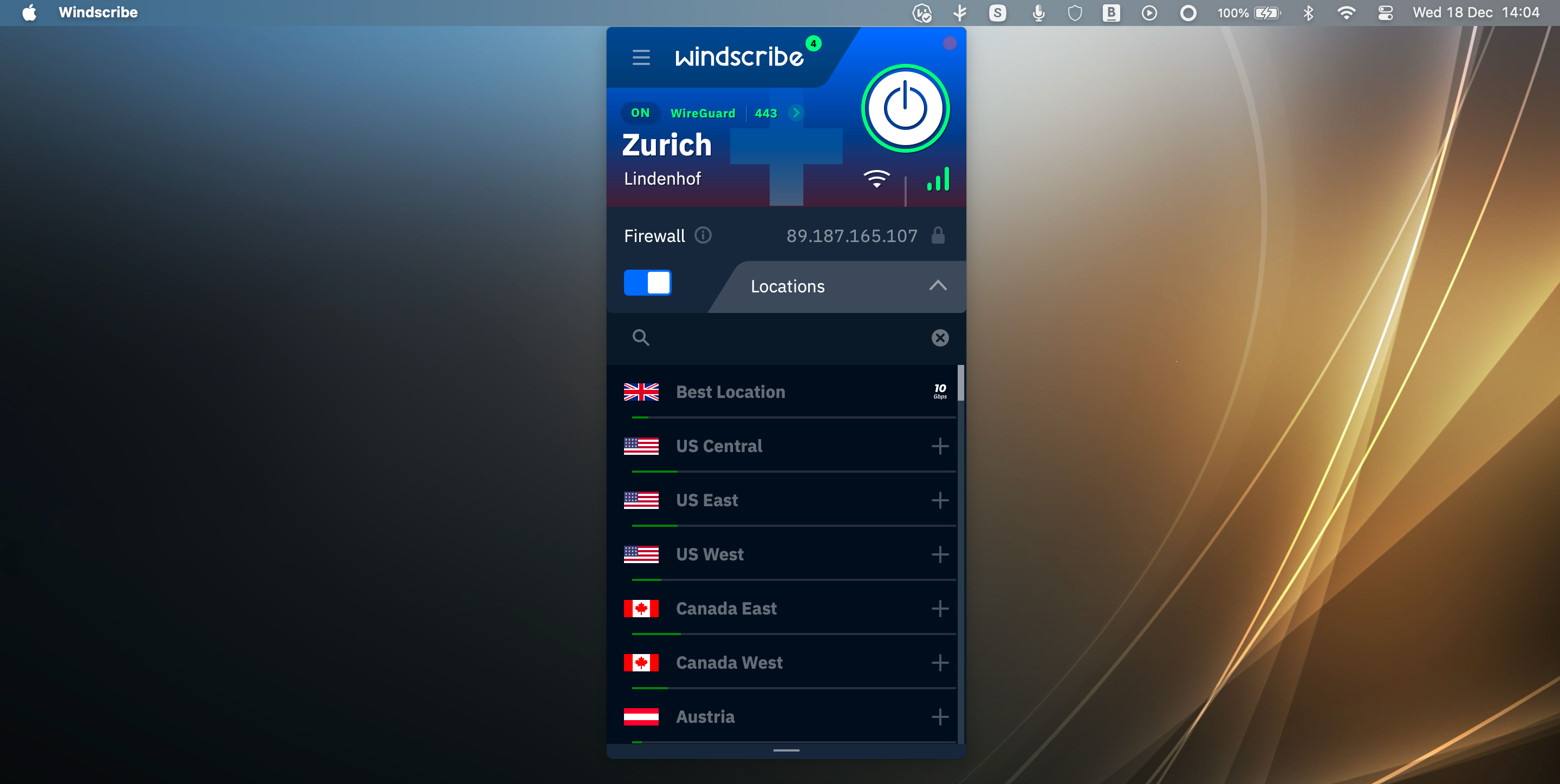
Task: Expand the US Central location entry
Action: pyautogui.click(x=938, y=445)
